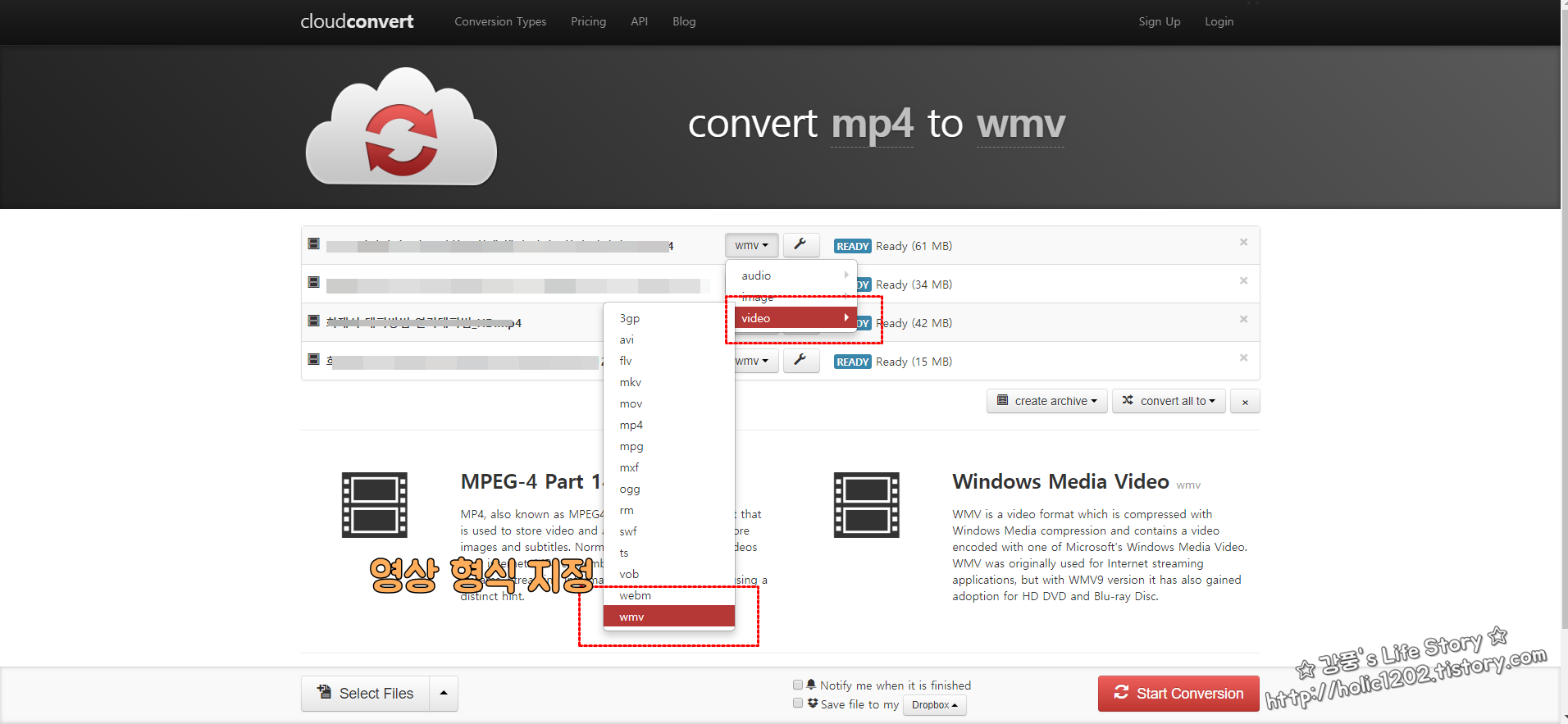Select swf video format
This screenshot has width=1568, height=724.
(668, 531)
